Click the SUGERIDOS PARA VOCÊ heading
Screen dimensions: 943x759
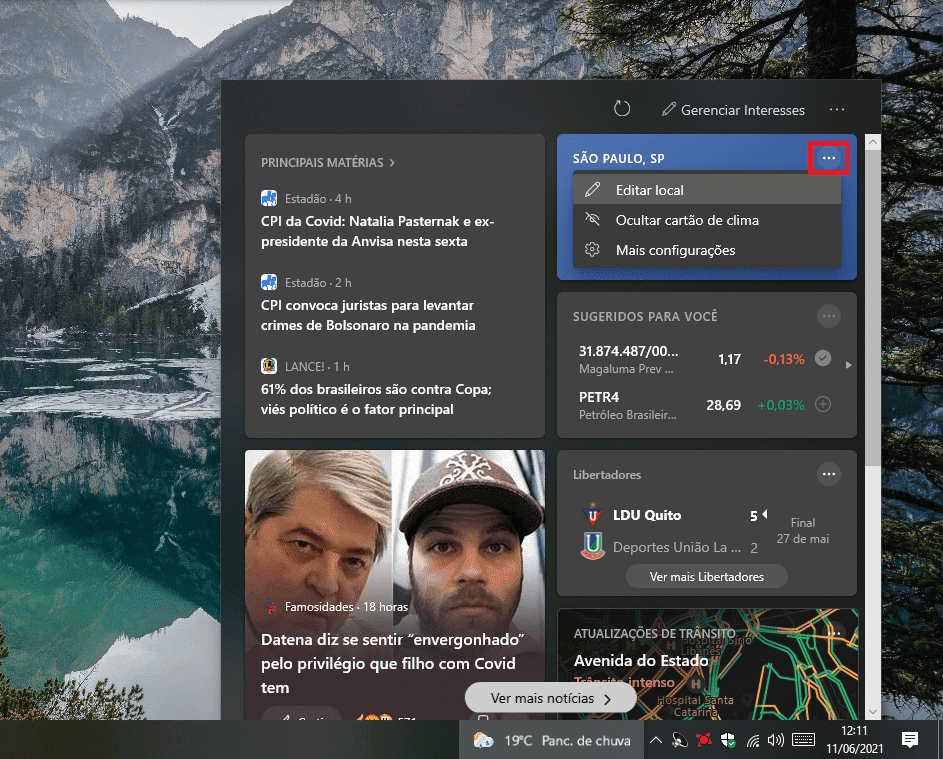click(x=645, y=316)
